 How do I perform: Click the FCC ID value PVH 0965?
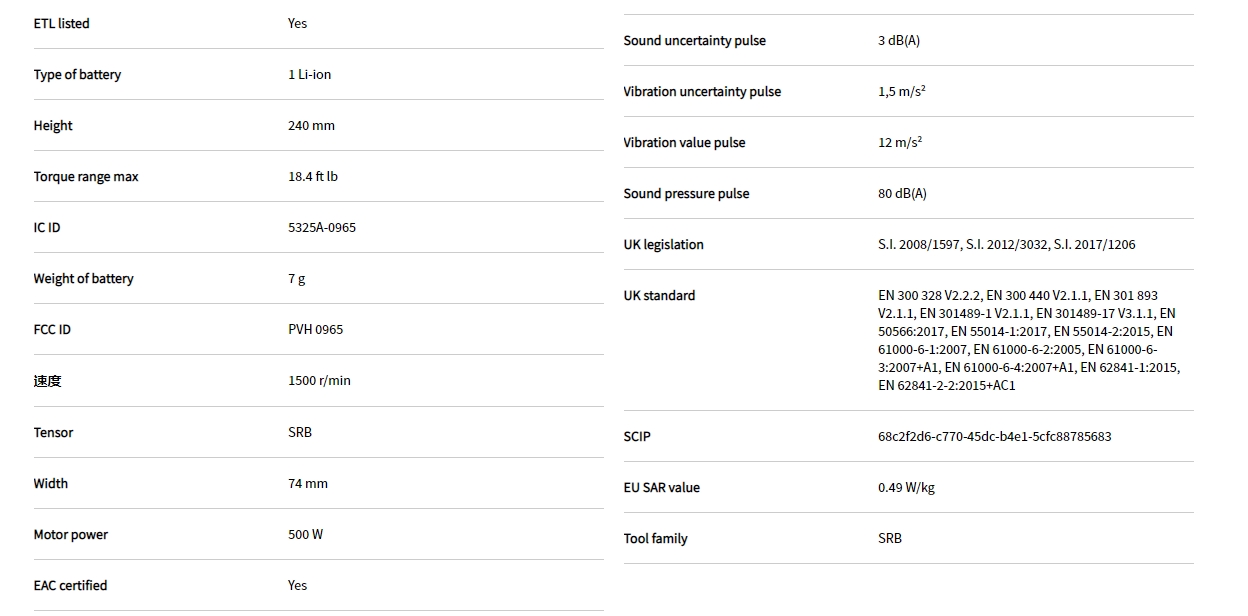[315, 329]
